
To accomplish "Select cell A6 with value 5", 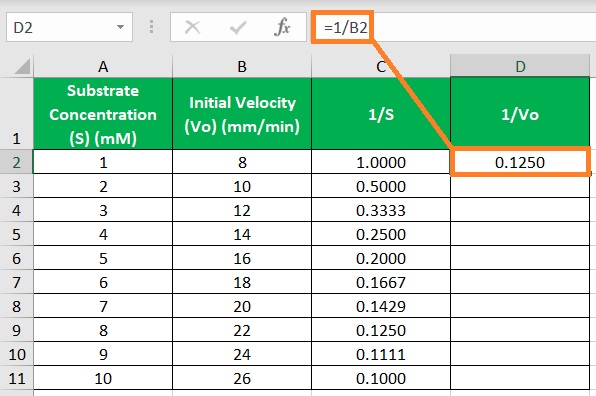I will (103, 258).
